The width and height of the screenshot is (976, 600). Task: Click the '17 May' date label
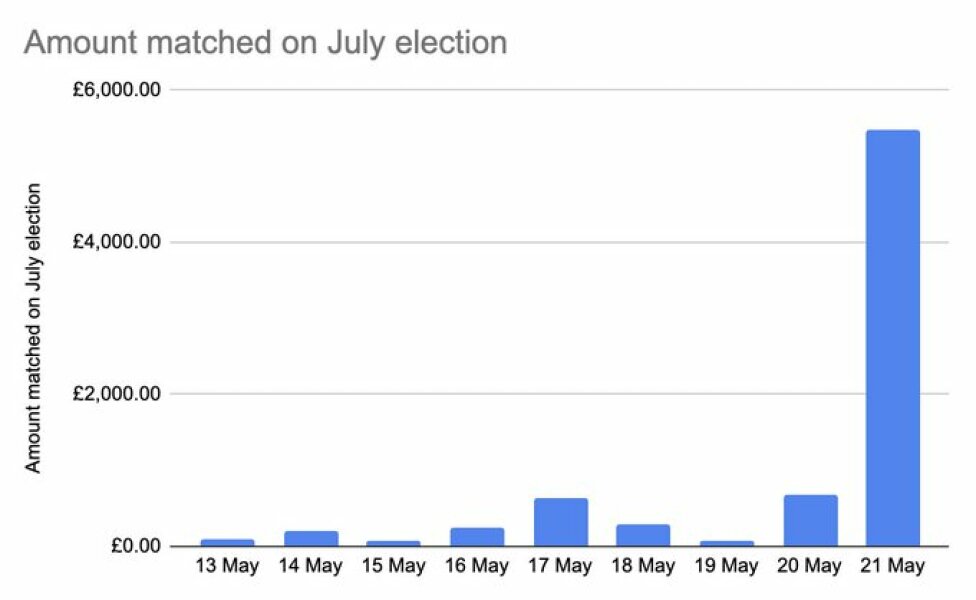point(560,567)
